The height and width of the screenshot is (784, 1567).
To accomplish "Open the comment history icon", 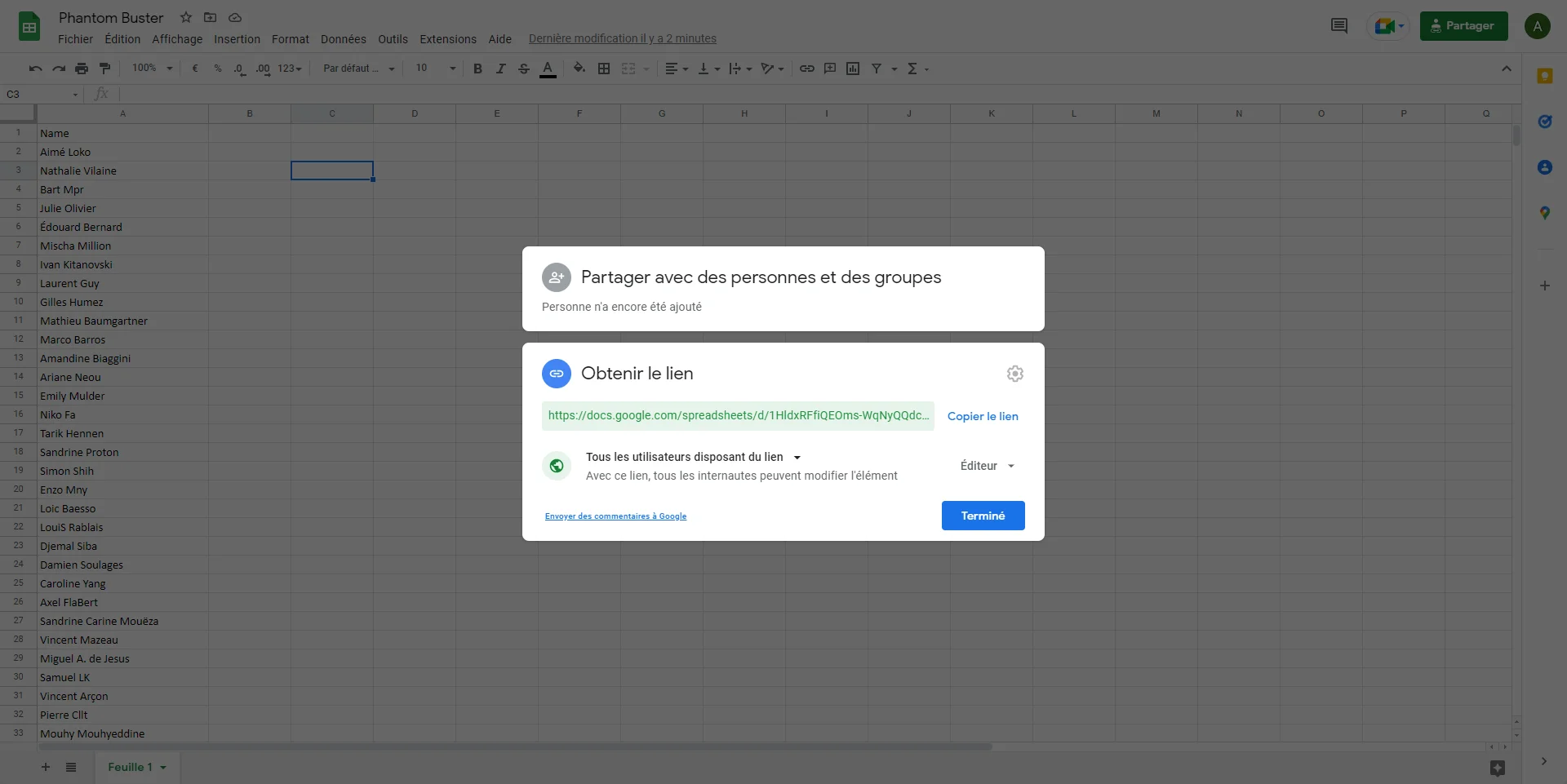I will [x=1339, y=26].
